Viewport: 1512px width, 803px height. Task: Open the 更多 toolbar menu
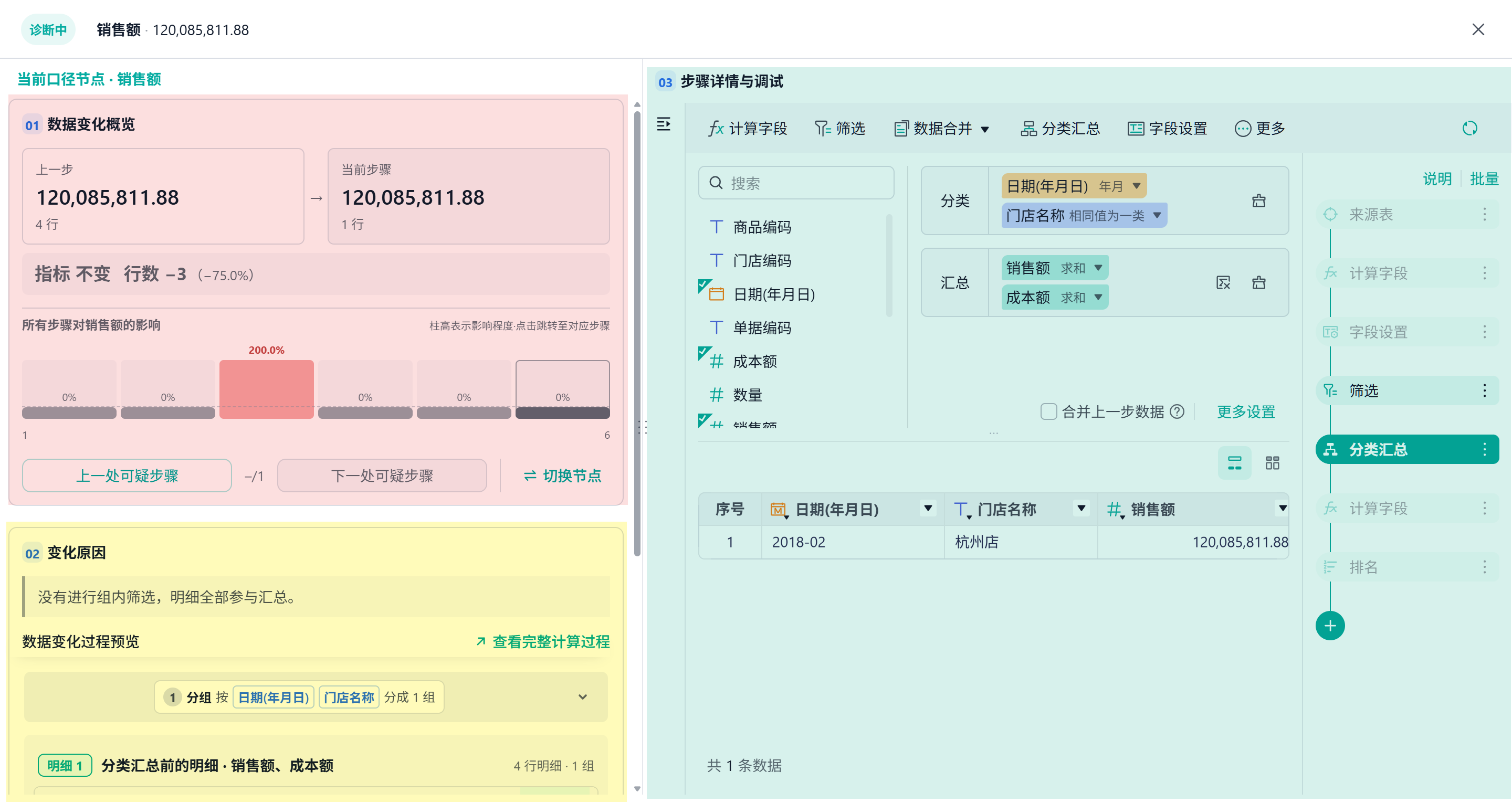click(x=1259, y=129)
